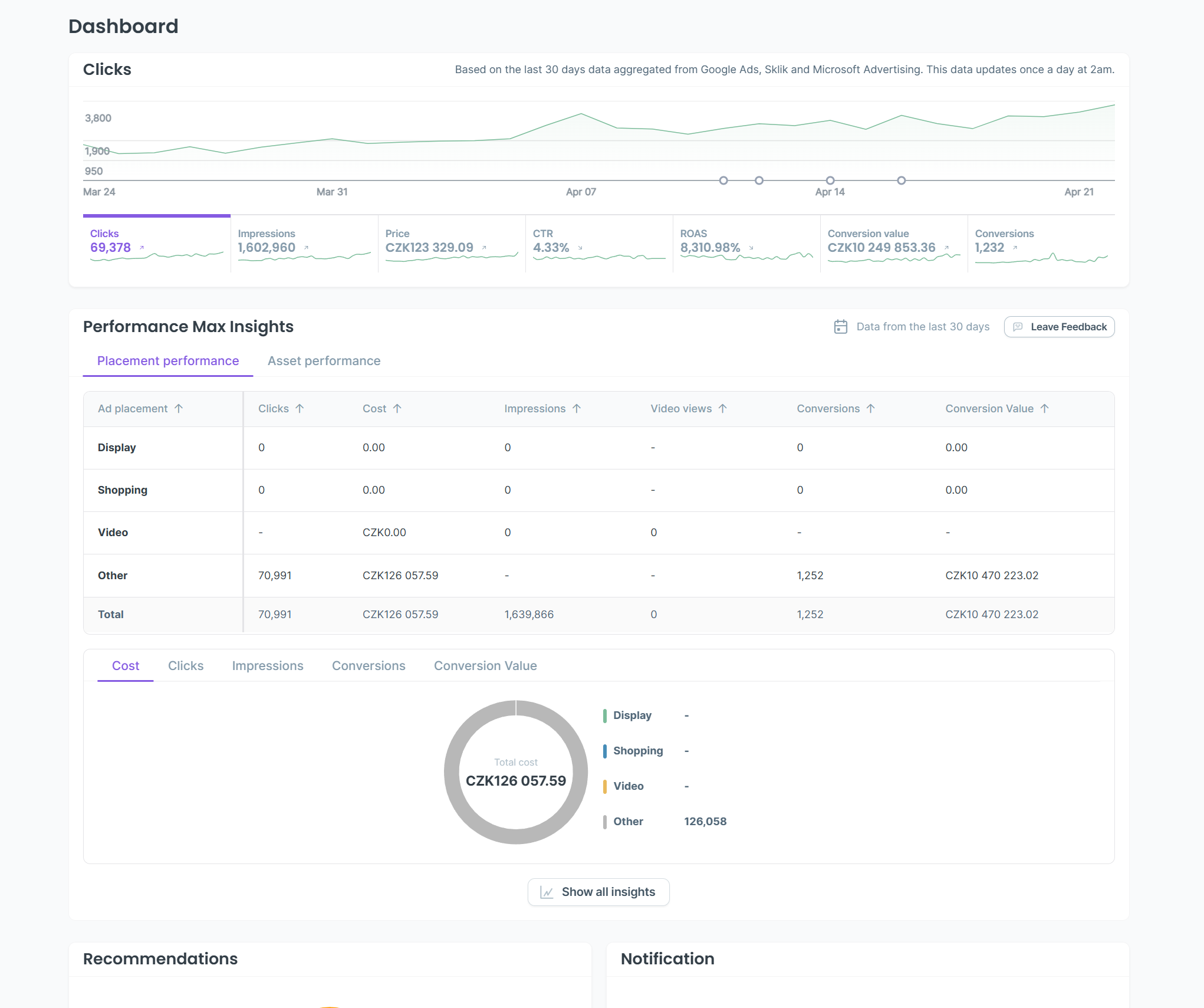Click the first timeline marker circle on the chart axis

[x=723, y=180]
